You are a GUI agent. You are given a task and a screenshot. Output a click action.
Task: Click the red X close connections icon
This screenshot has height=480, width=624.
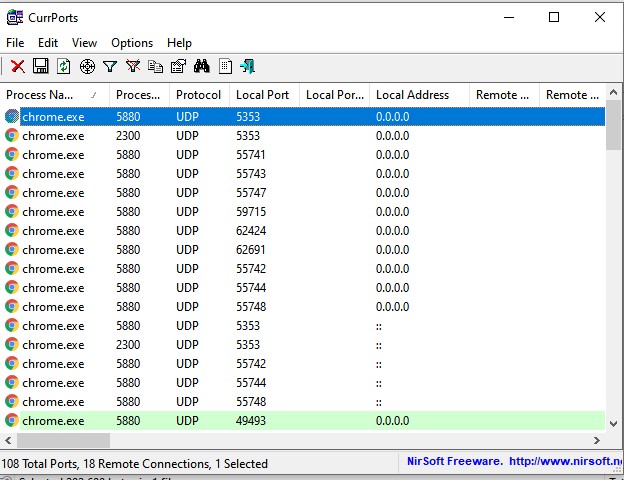coord(18,66)
